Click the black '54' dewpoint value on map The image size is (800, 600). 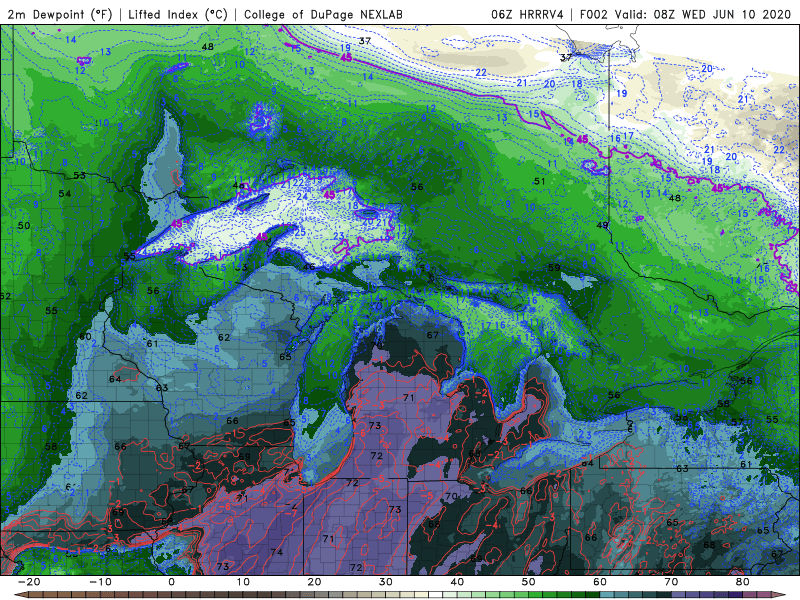click(65, 193)
